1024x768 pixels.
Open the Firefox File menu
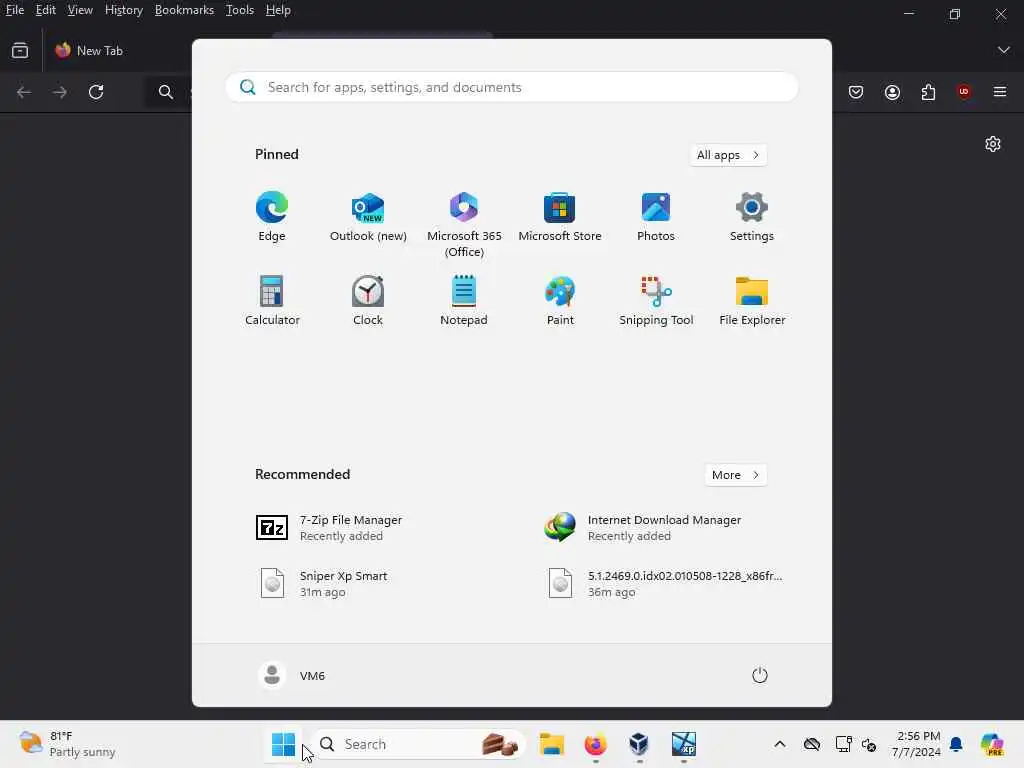pos(14,10)
